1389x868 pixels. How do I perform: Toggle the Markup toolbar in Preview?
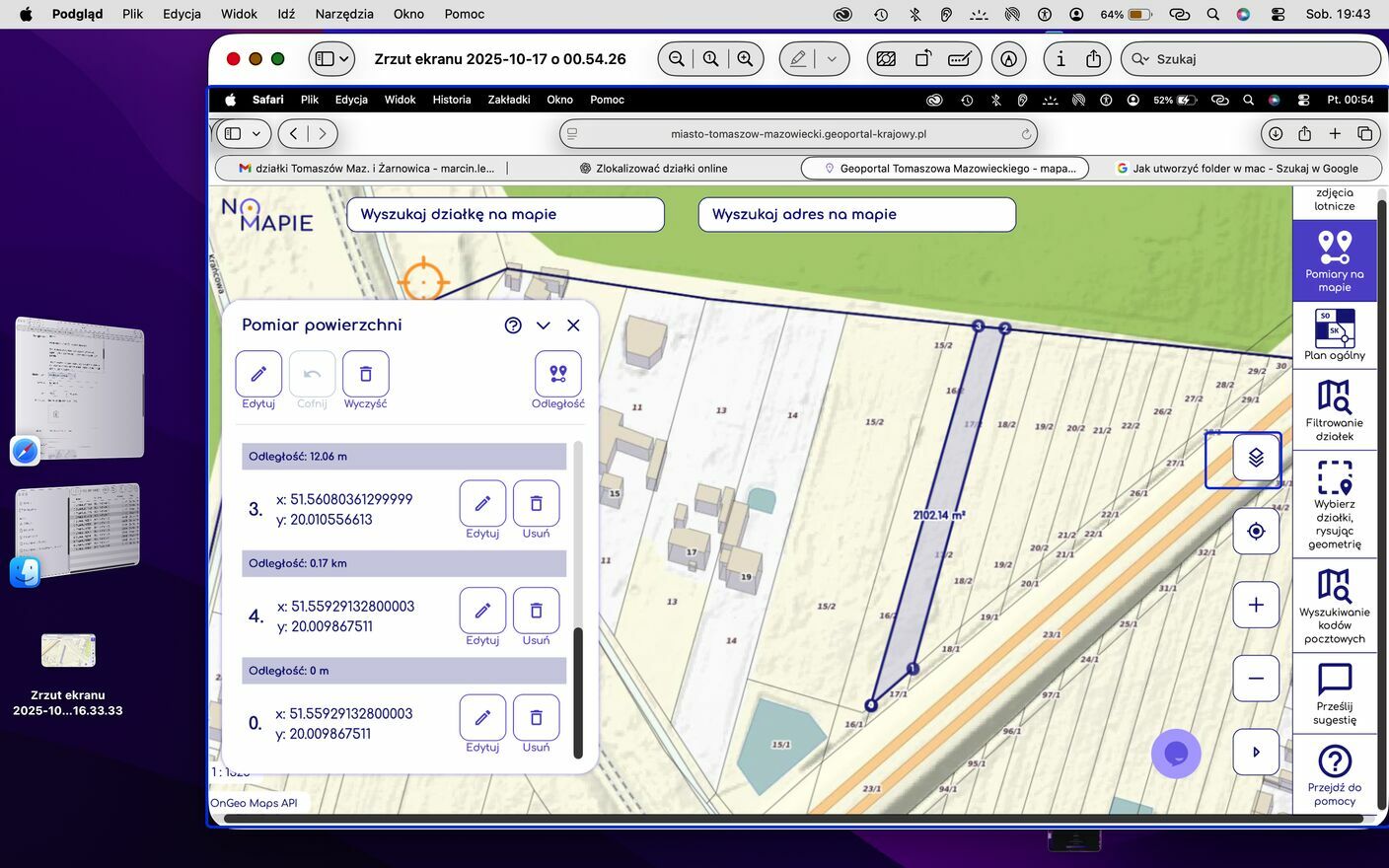[x=1008, y=59]
